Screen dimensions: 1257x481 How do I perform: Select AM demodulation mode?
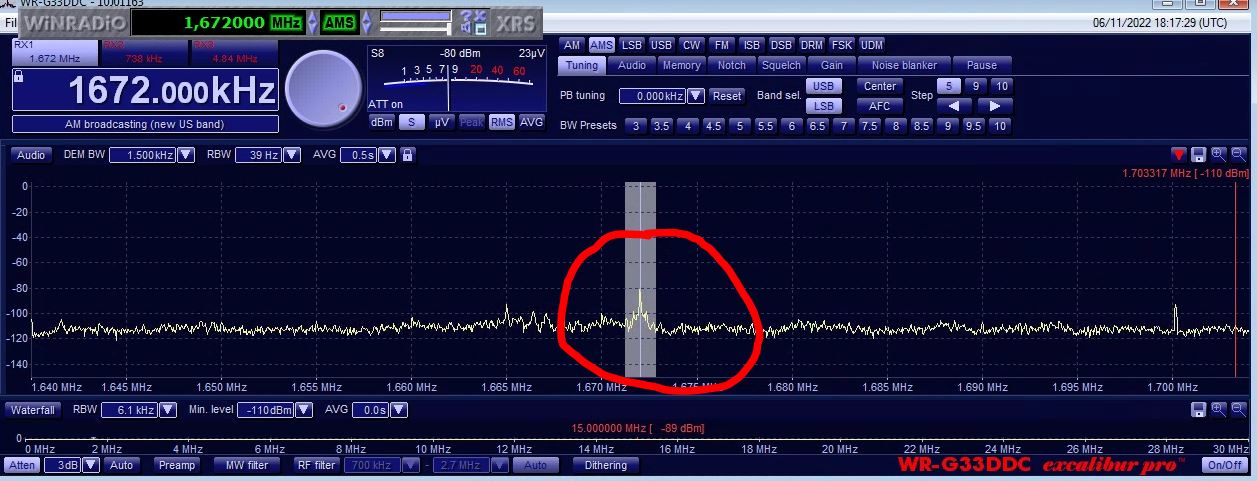point(571,45)
